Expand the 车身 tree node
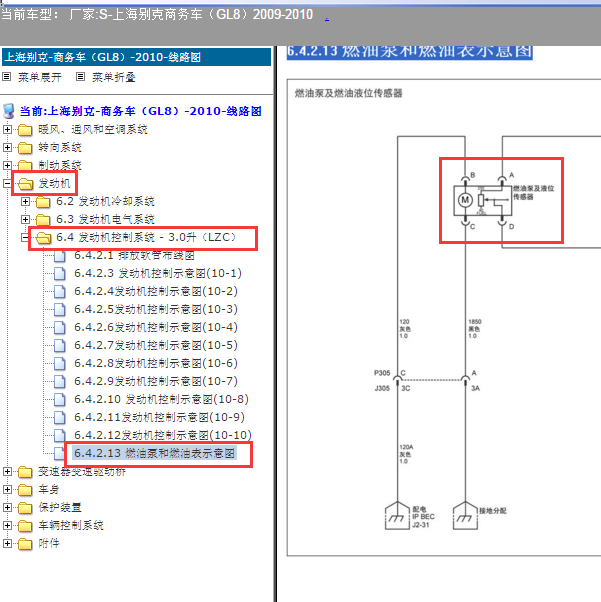Screen dimensions: 601x602 click(x=7, y=490)
